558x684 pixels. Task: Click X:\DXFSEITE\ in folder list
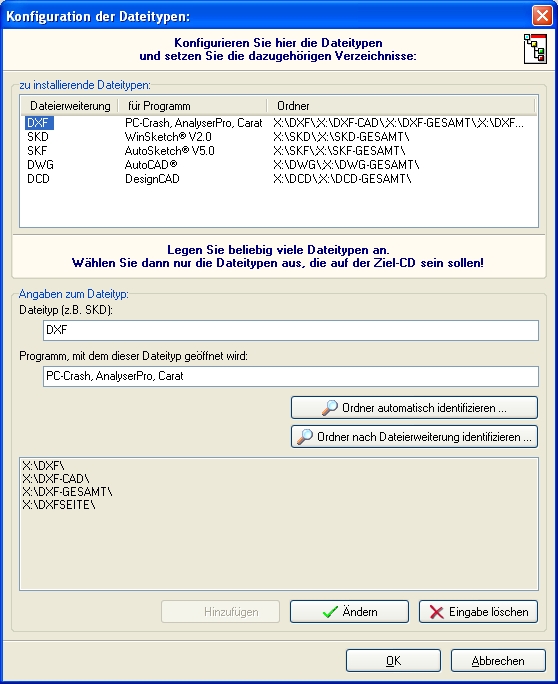coord(59,505)
